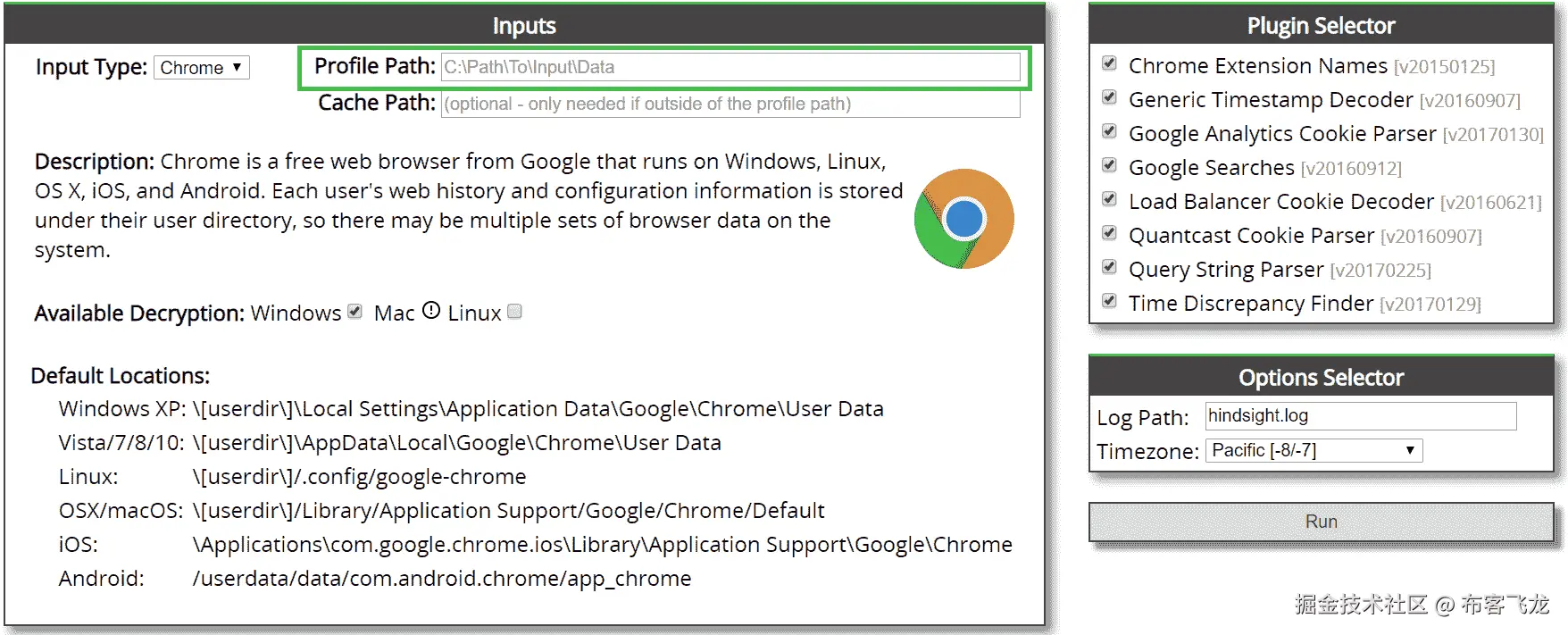The height and width of the screenshot is (635, 1568).
Task: Click the Log Path text field
Action: tap(1360, 415)
